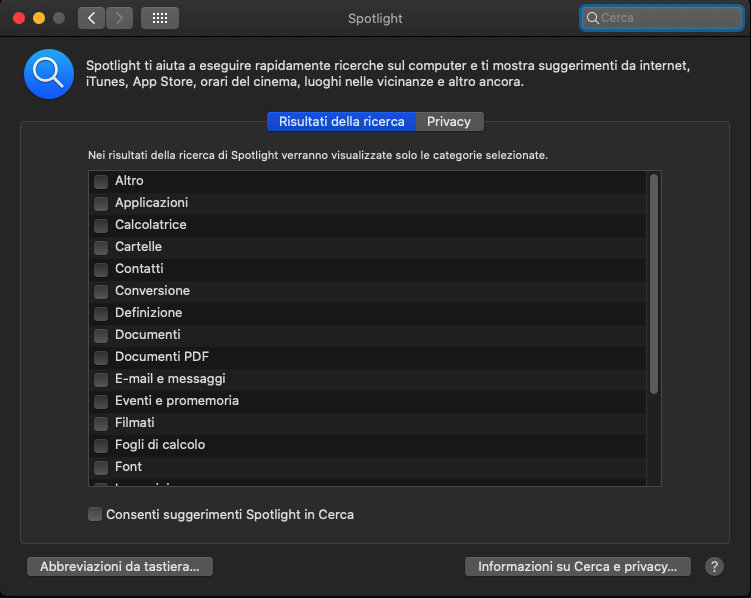This screenshot has height=598, width=751.
Task: Enable the Contatti checkbox
Action: coord(101,269)
